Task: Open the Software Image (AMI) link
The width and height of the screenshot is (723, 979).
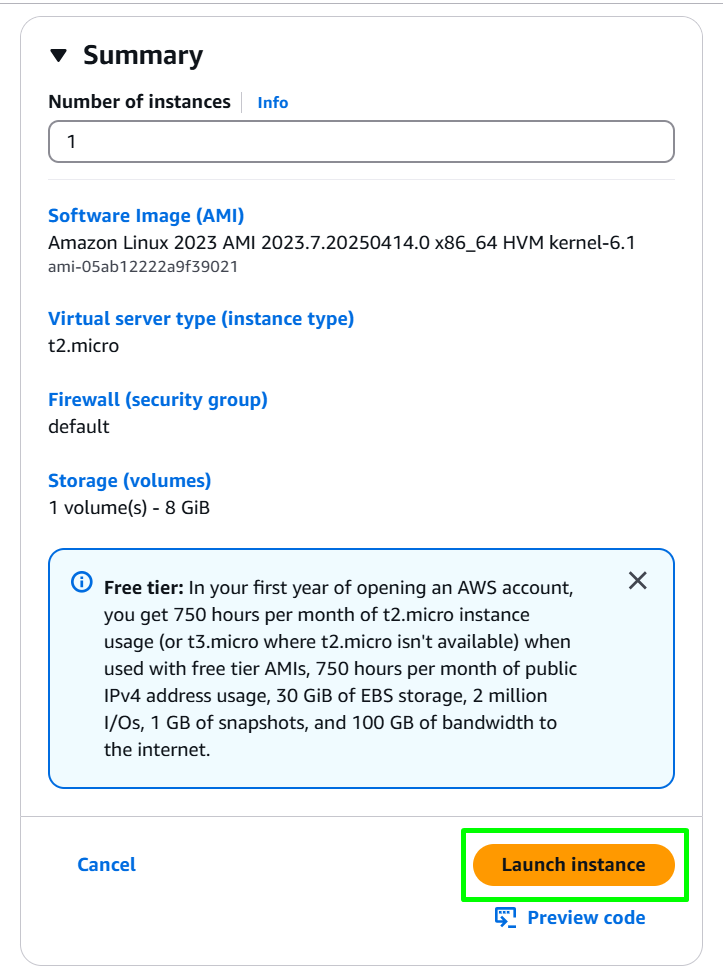Action: (146, 215)
